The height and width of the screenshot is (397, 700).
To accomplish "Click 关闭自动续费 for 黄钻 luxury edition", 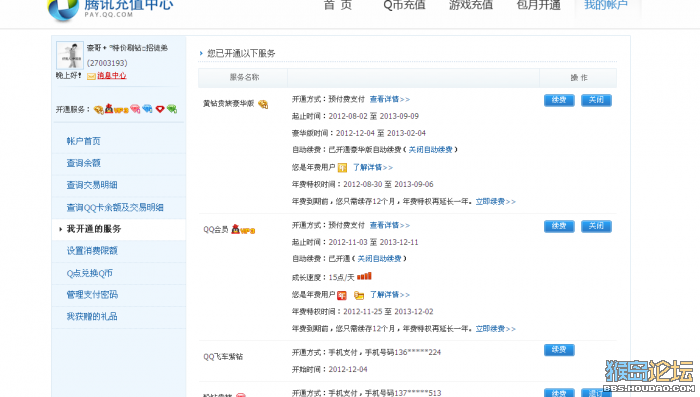I will (430, 150).
